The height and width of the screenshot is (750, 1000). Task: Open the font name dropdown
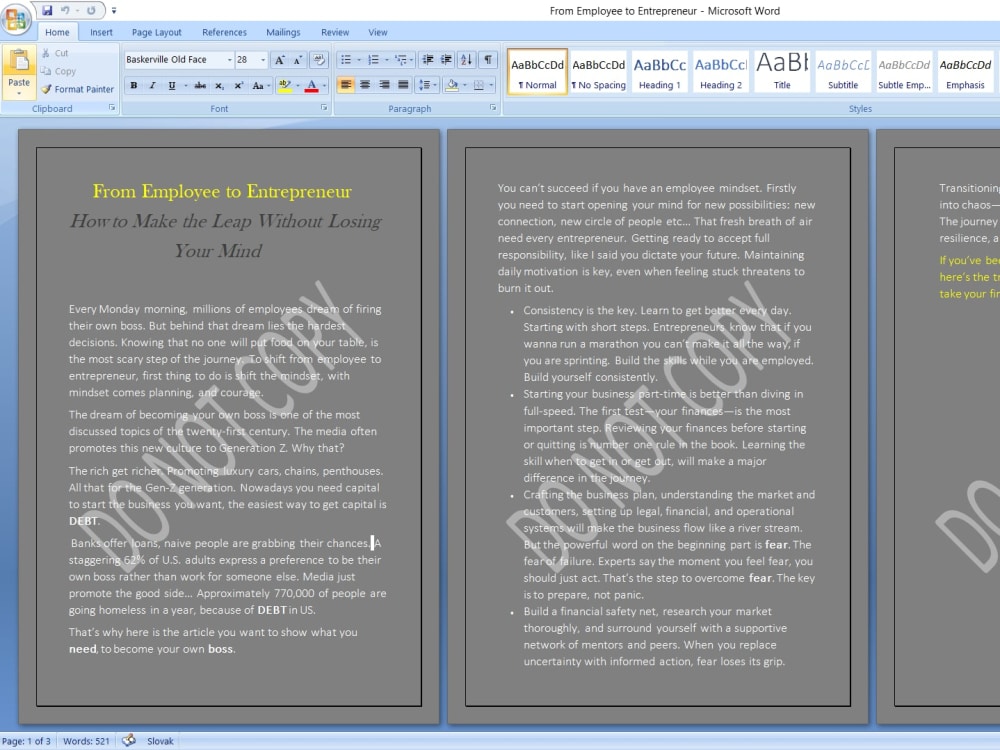tap(230, 60)
